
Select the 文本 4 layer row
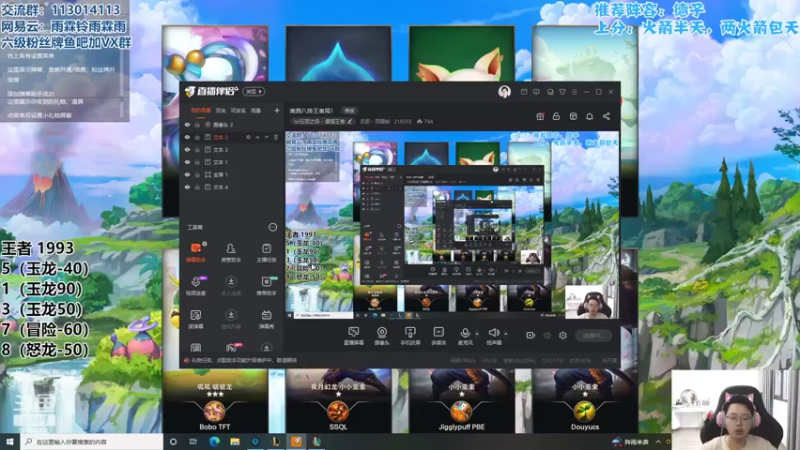(232, 187)
